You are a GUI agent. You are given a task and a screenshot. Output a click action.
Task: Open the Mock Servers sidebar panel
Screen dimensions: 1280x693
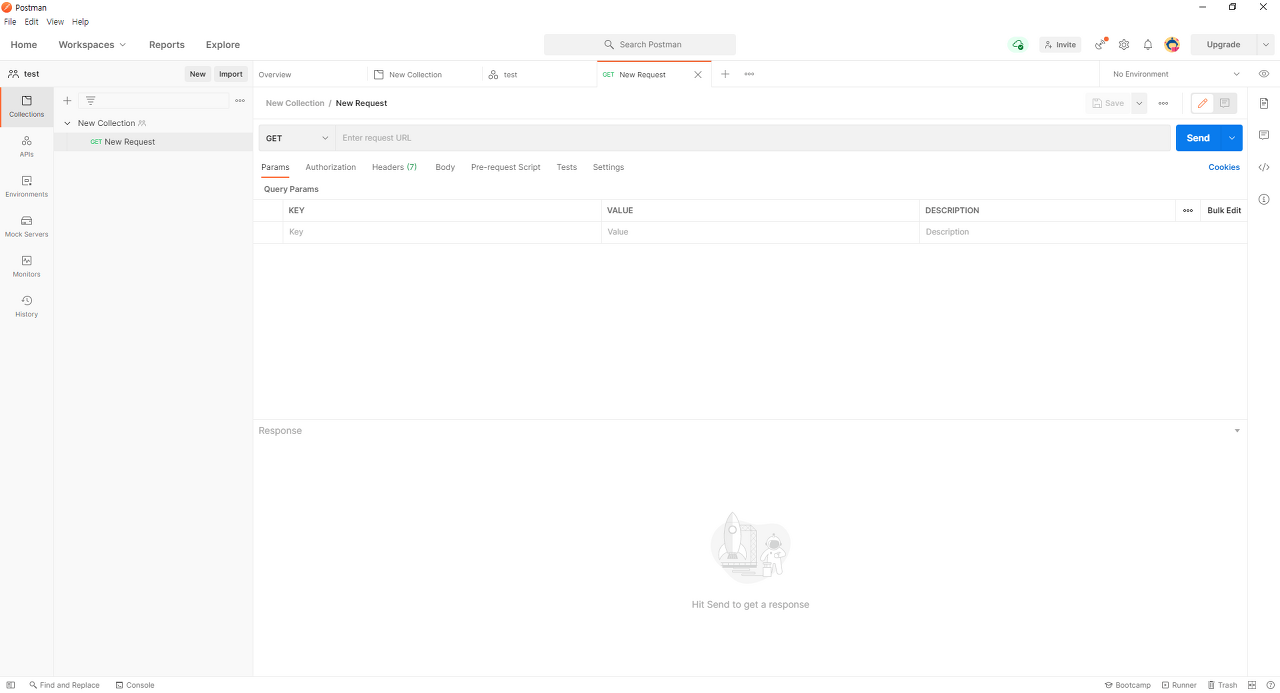(x=27, y=227)
